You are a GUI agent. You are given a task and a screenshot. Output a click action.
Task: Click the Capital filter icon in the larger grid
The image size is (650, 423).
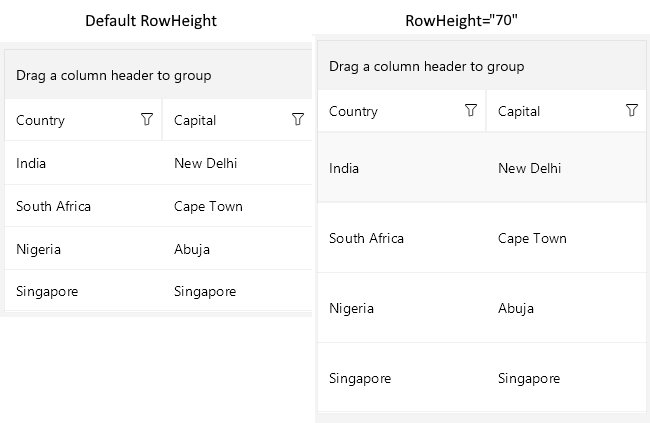click(631, 111)
